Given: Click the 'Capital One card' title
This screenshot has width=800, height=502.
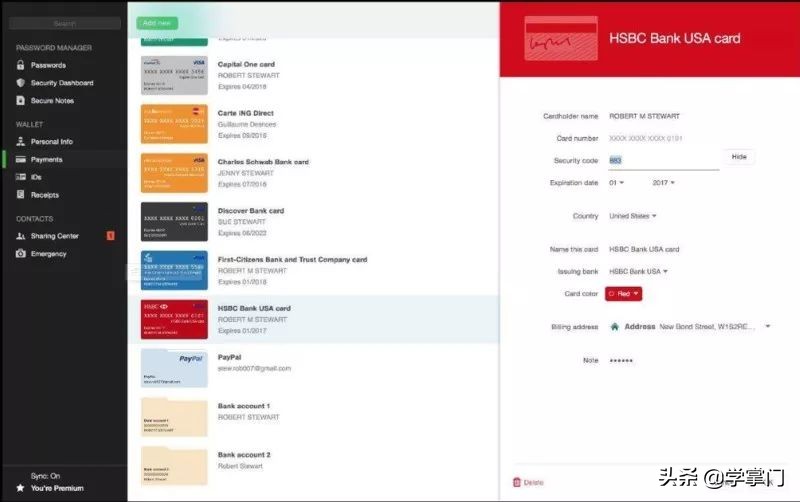Looking at the screenshot, I should [246, 64].
